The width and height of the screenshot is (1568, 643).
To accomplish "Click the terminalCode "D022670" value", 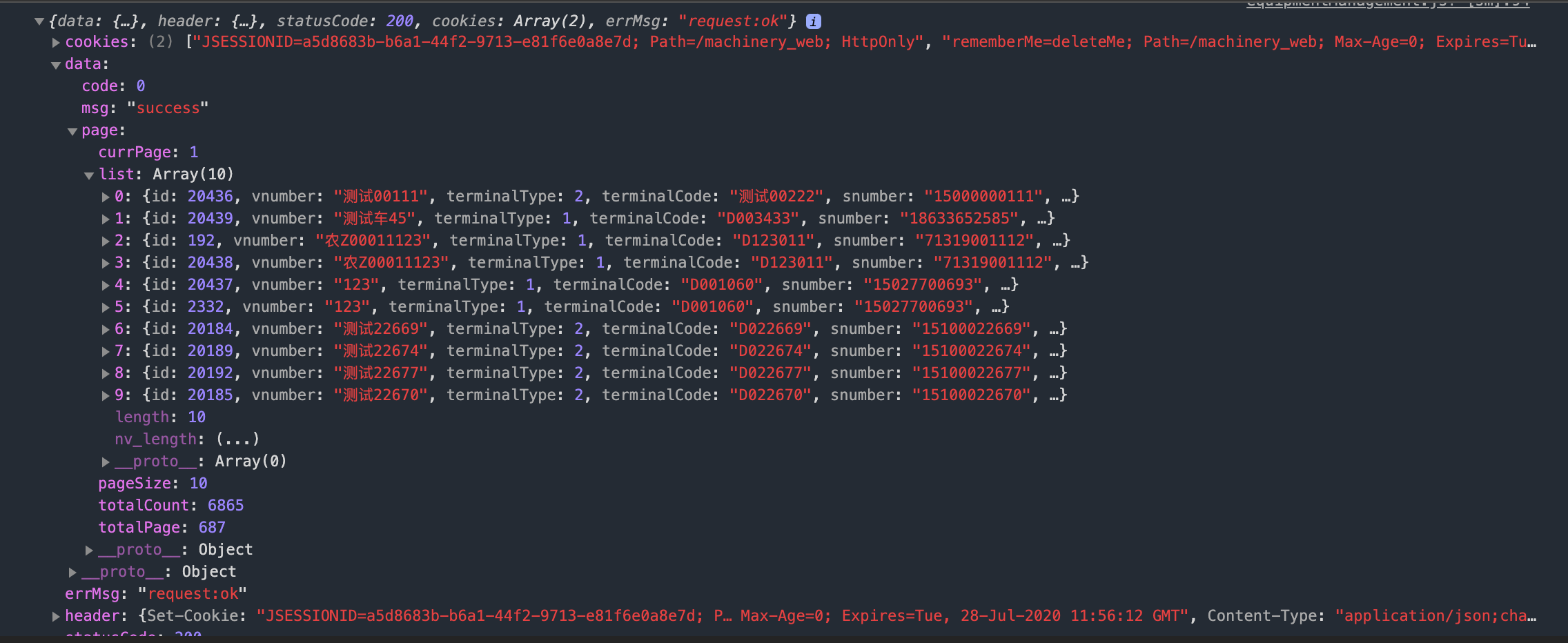I will point(771,395).
